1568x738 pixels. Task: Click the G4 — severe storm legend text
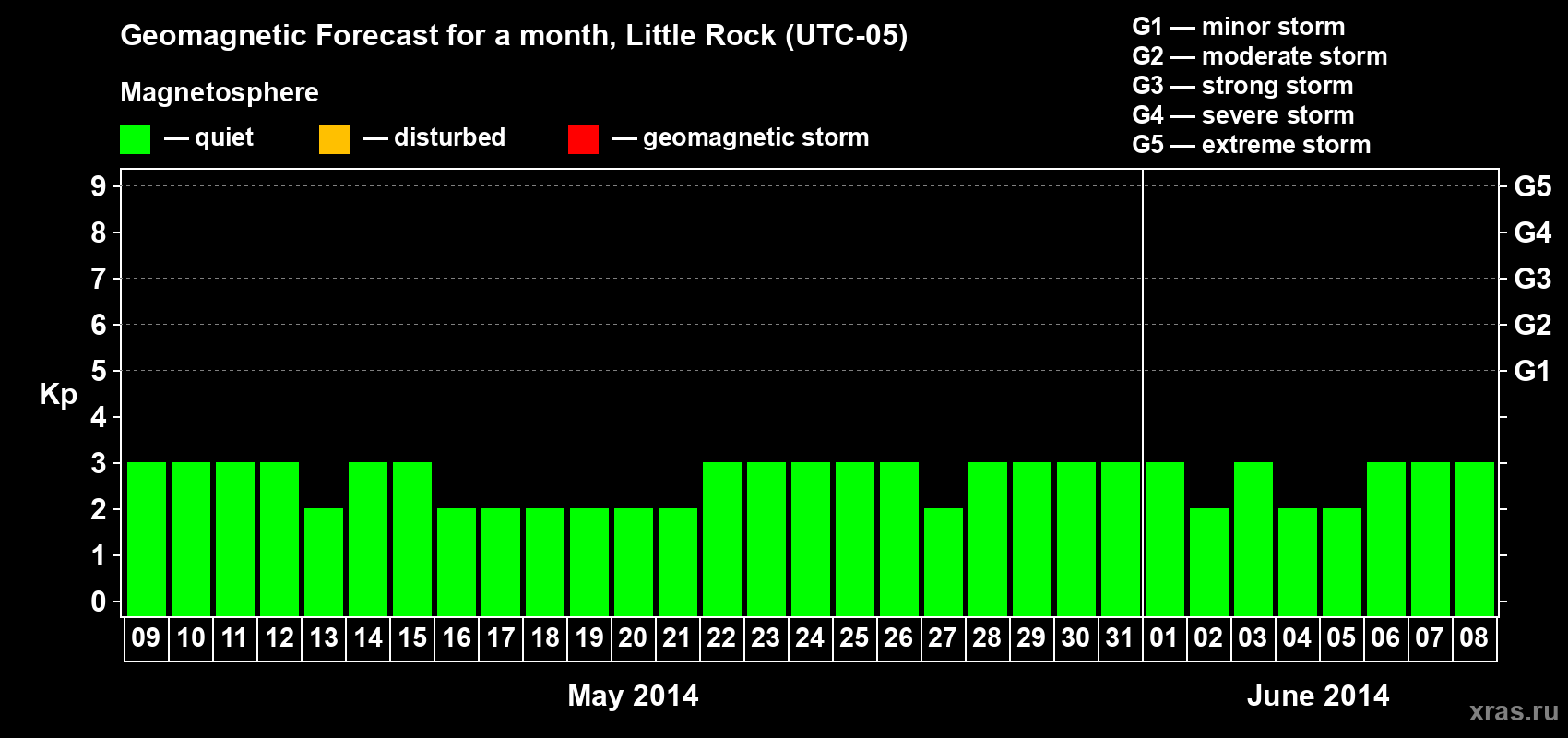1243,115
